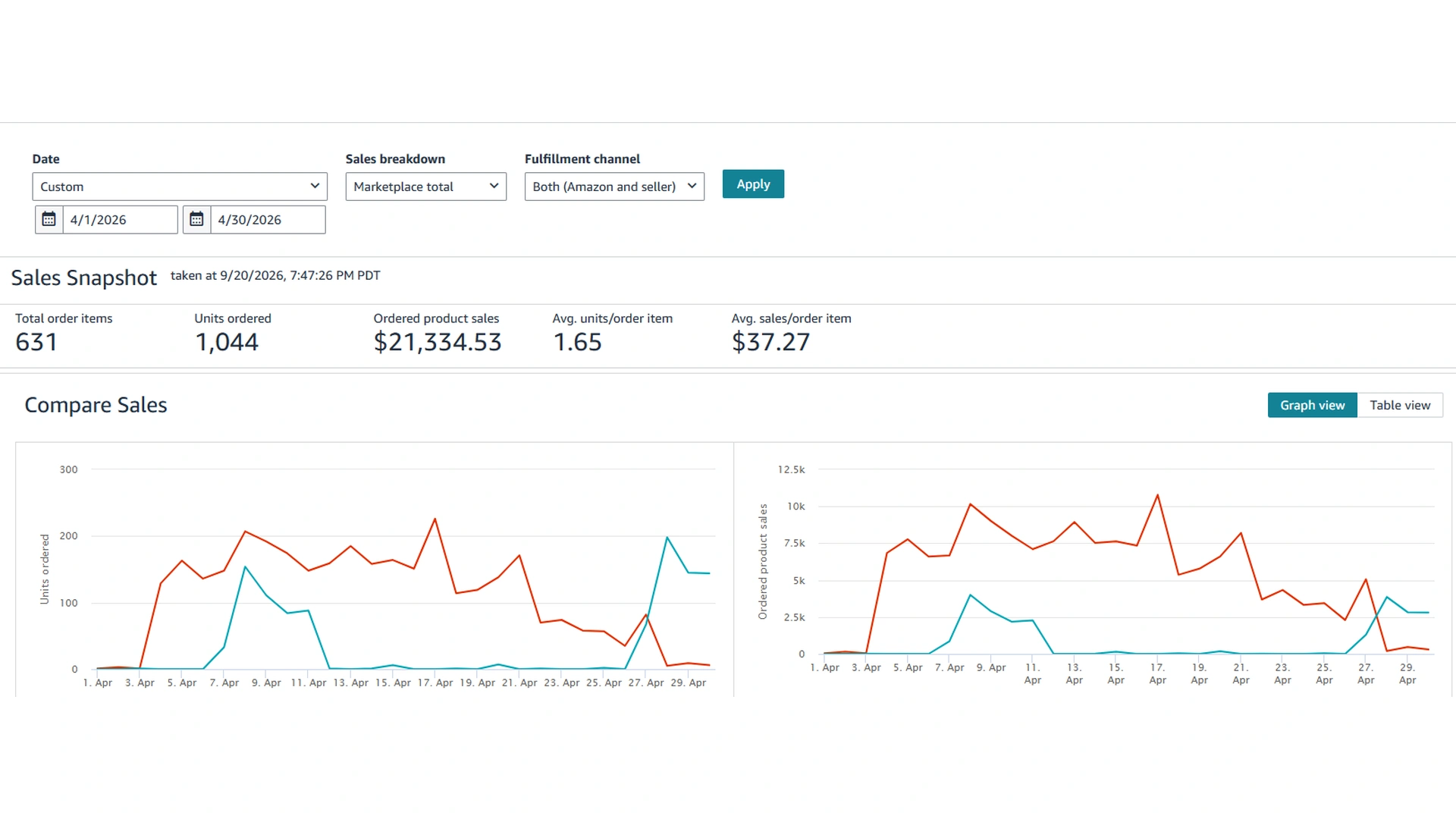Click the Apply button
Image resolution: width=1456 pixels, height=819 pixels.
point(753,184)
